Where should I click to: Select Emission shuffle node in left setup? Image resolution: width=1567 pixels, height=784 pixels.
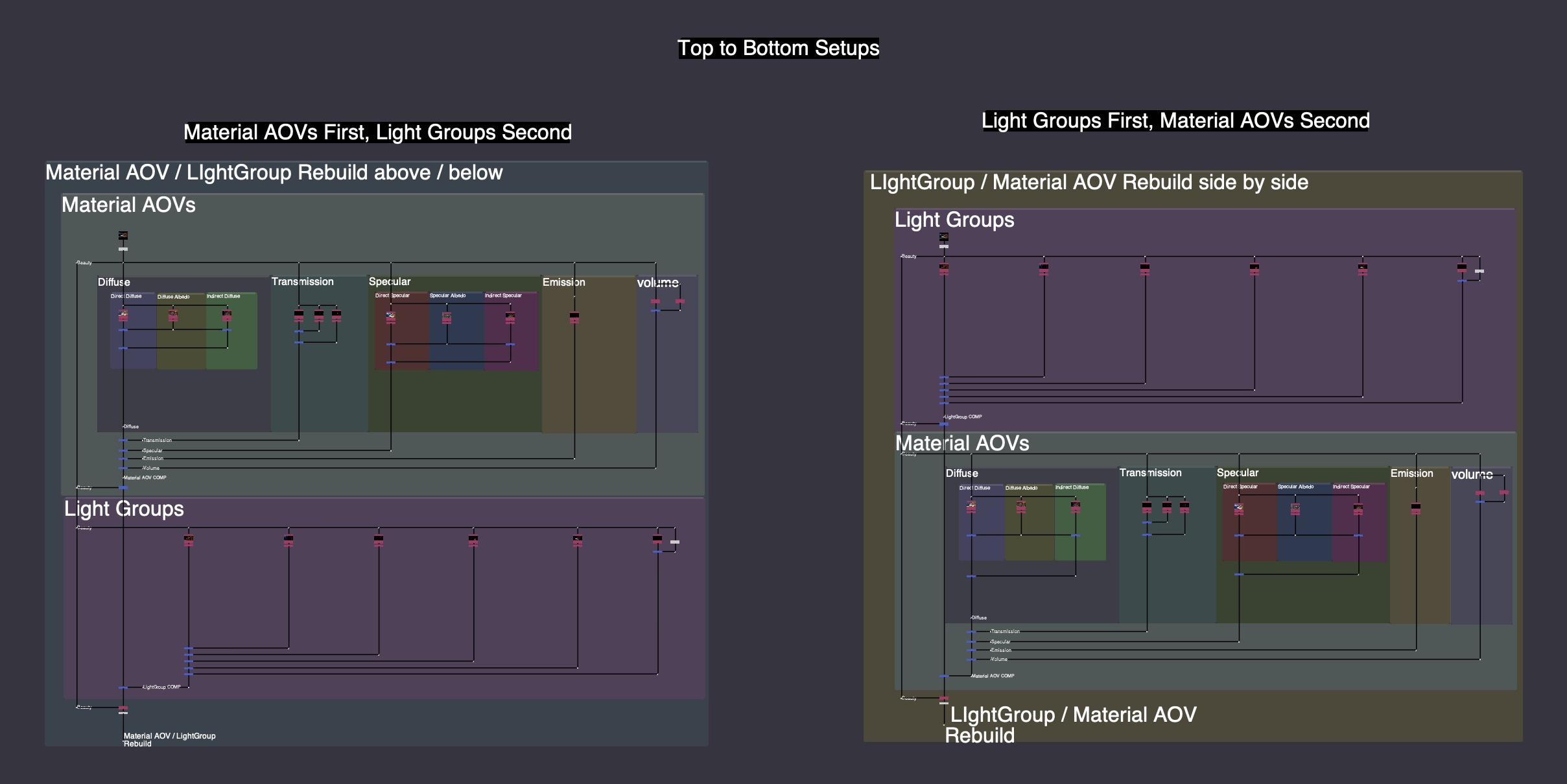574,317
